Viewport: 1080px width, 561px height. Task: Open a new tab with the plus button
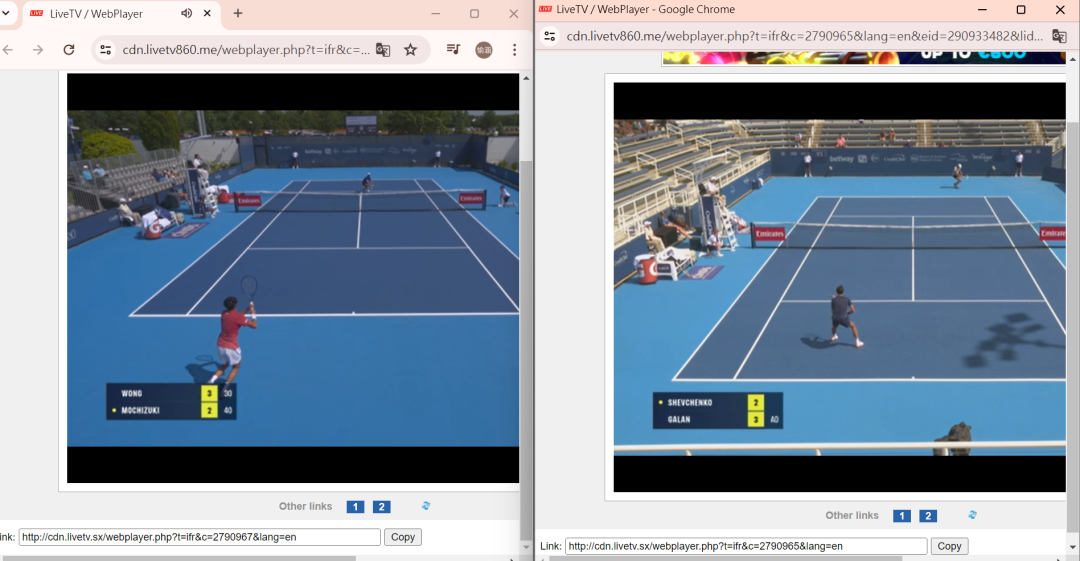click(238, 14)
